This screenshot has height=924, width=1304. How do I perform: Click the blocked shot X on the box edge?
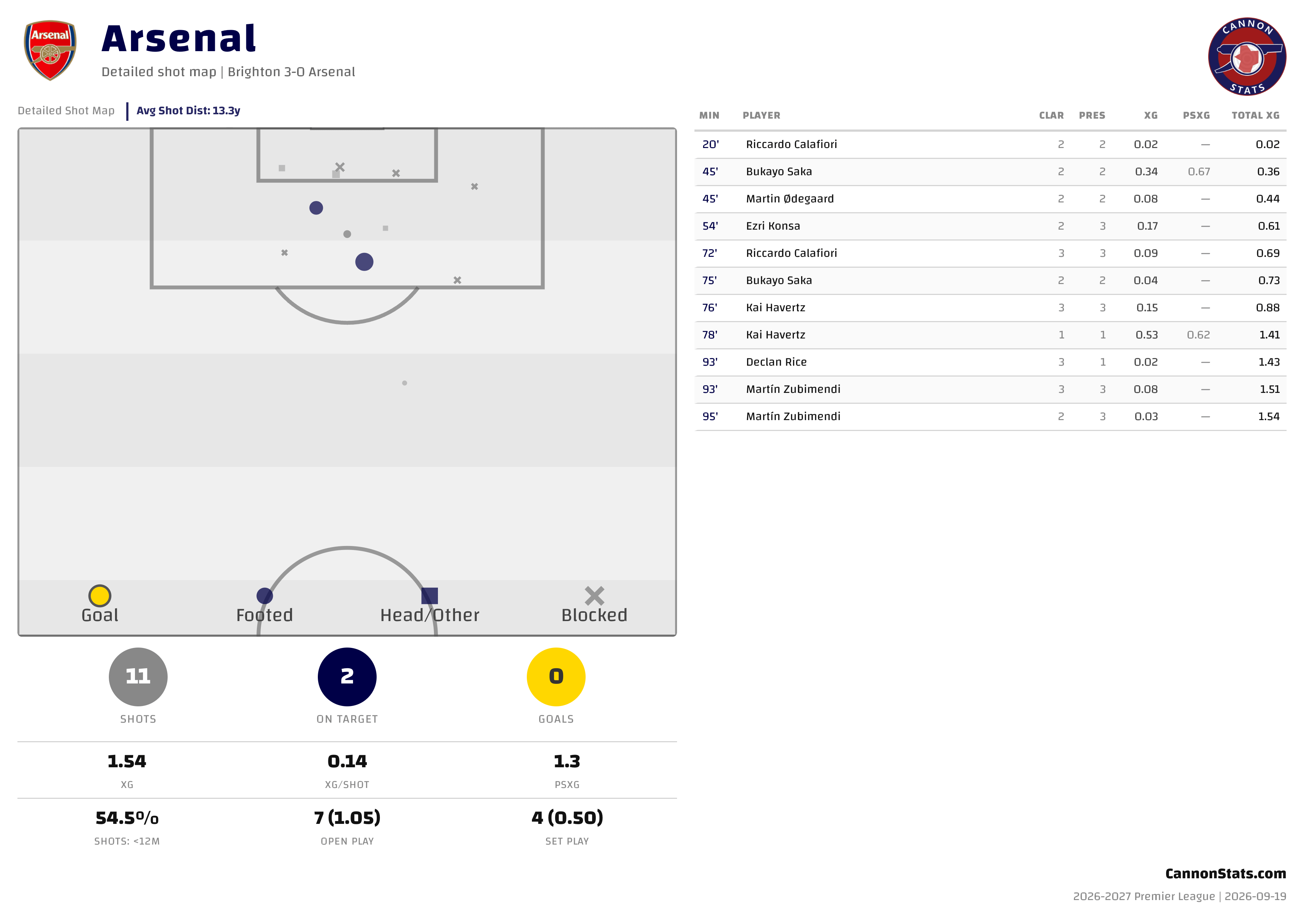[x=457, y=280]
